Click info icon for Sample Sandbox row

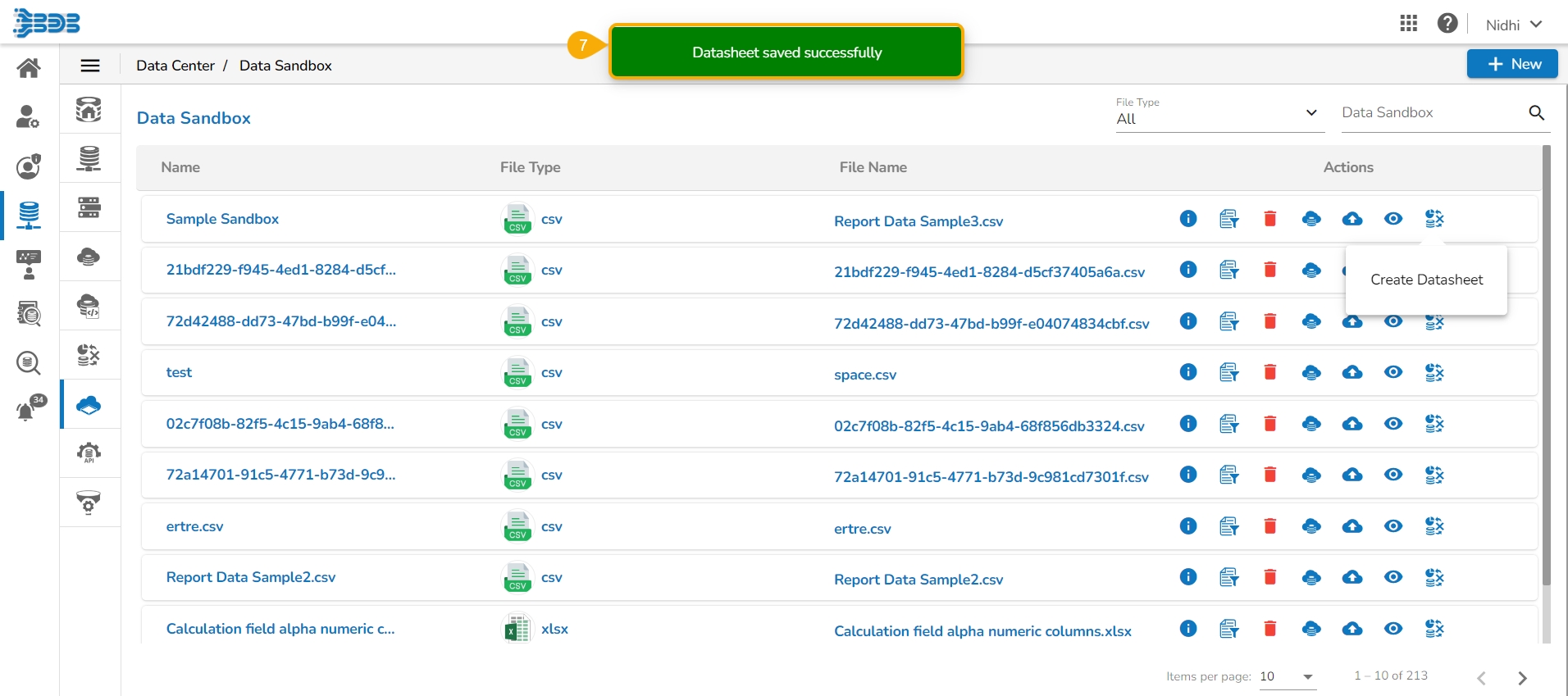point(1188,219)
